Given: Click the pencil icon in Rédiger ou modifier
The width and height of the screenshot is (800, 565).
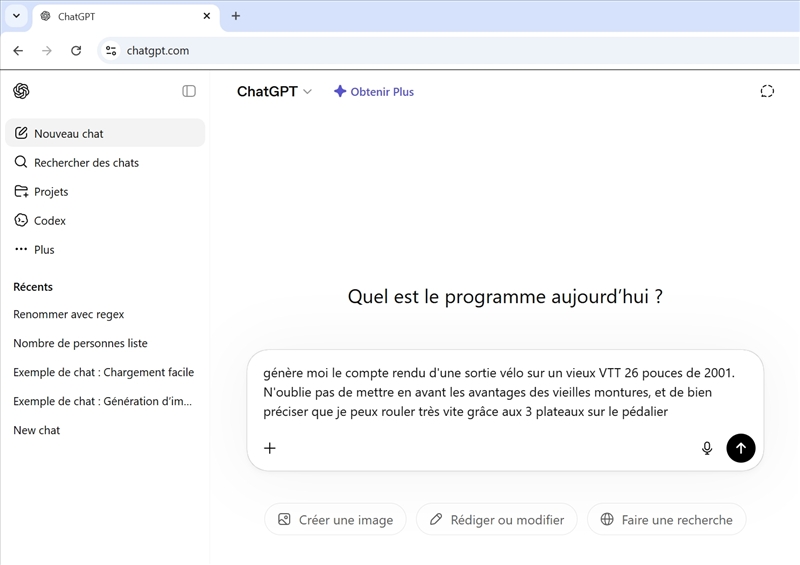Looking at the screenshot, I should (x=436, y=520).
